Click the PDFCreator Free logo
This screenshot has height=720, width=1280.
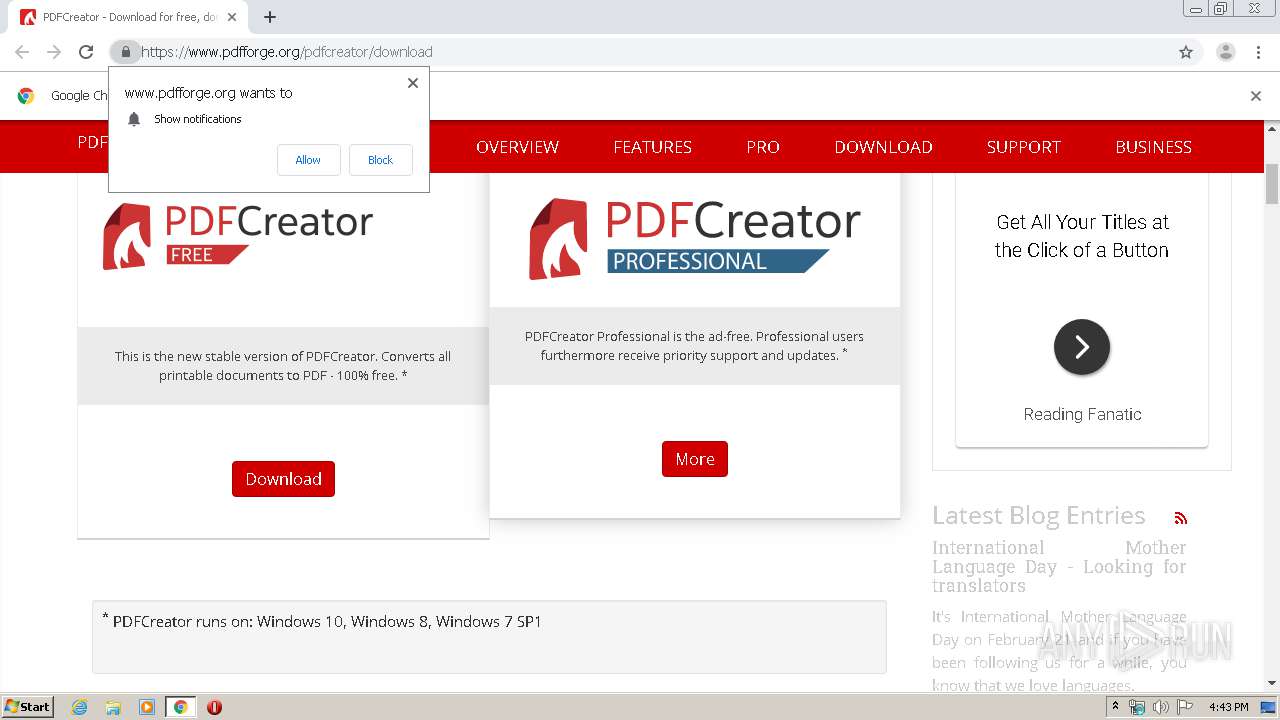(238, 235)
